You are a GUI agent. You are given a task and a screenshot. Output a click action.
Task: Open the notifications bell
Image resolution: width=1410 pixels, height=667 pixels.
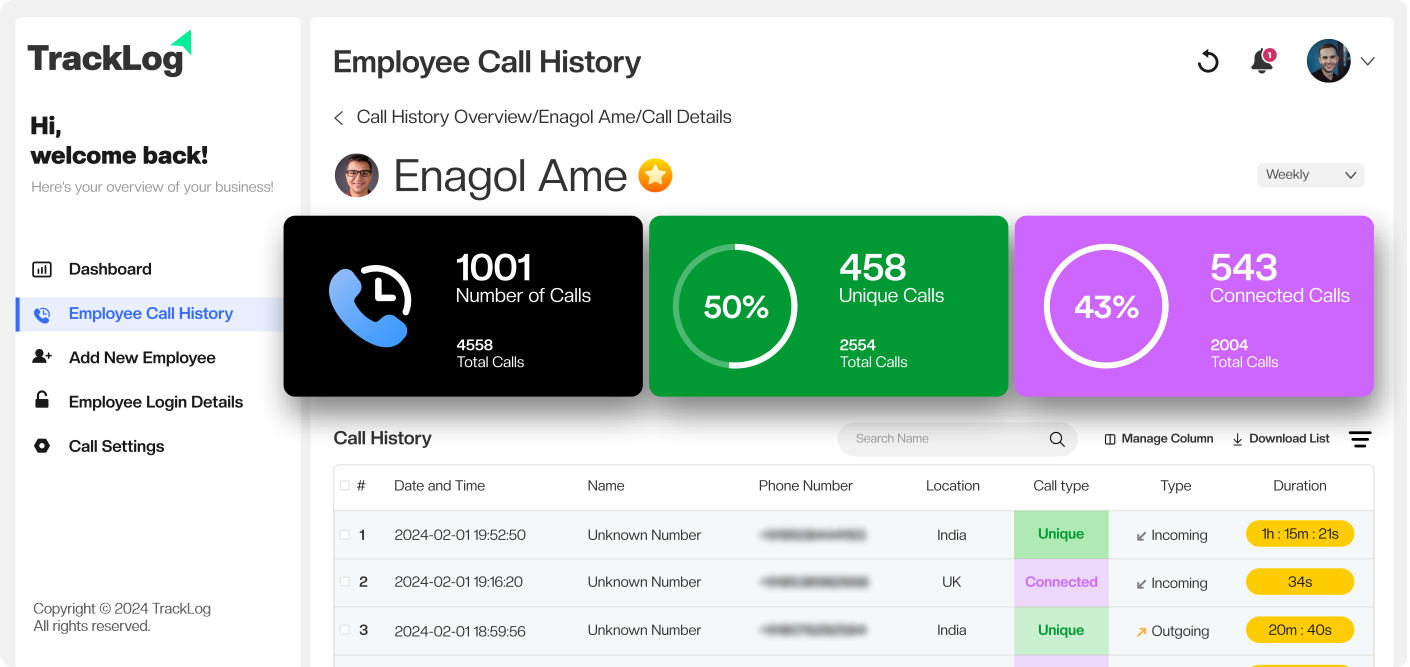click(1262, 62)
